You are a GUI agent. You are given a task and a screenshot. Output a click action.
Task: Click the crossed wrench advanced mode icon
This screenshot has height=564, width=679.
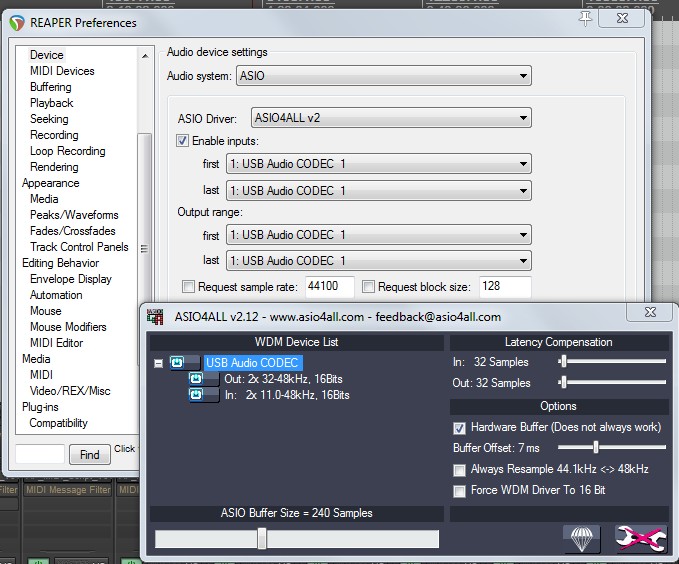coord(641,538)
